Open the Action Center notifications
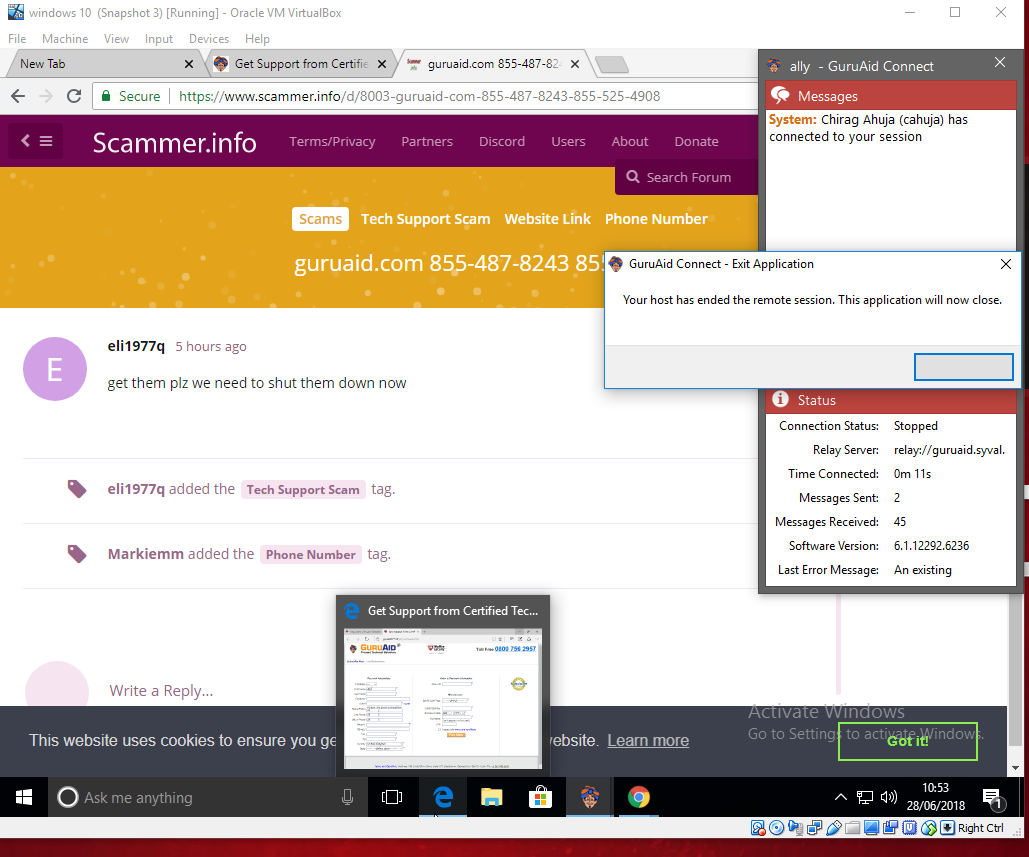This screenshot has height=857, width=1029. pyautogui.click(x=992, y=798)
